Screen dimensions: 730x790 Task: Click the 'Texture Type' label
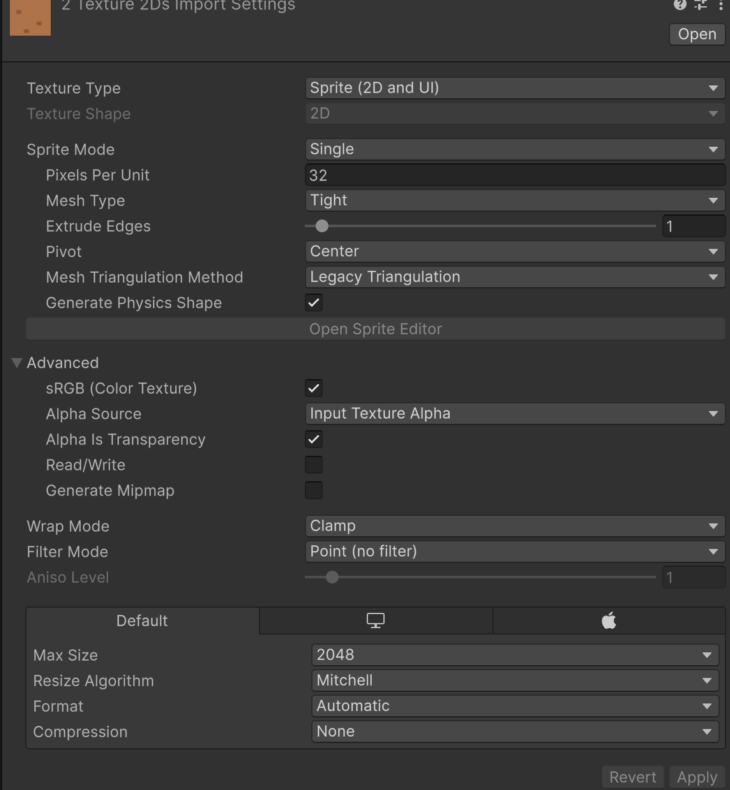[x=74, y=89]
